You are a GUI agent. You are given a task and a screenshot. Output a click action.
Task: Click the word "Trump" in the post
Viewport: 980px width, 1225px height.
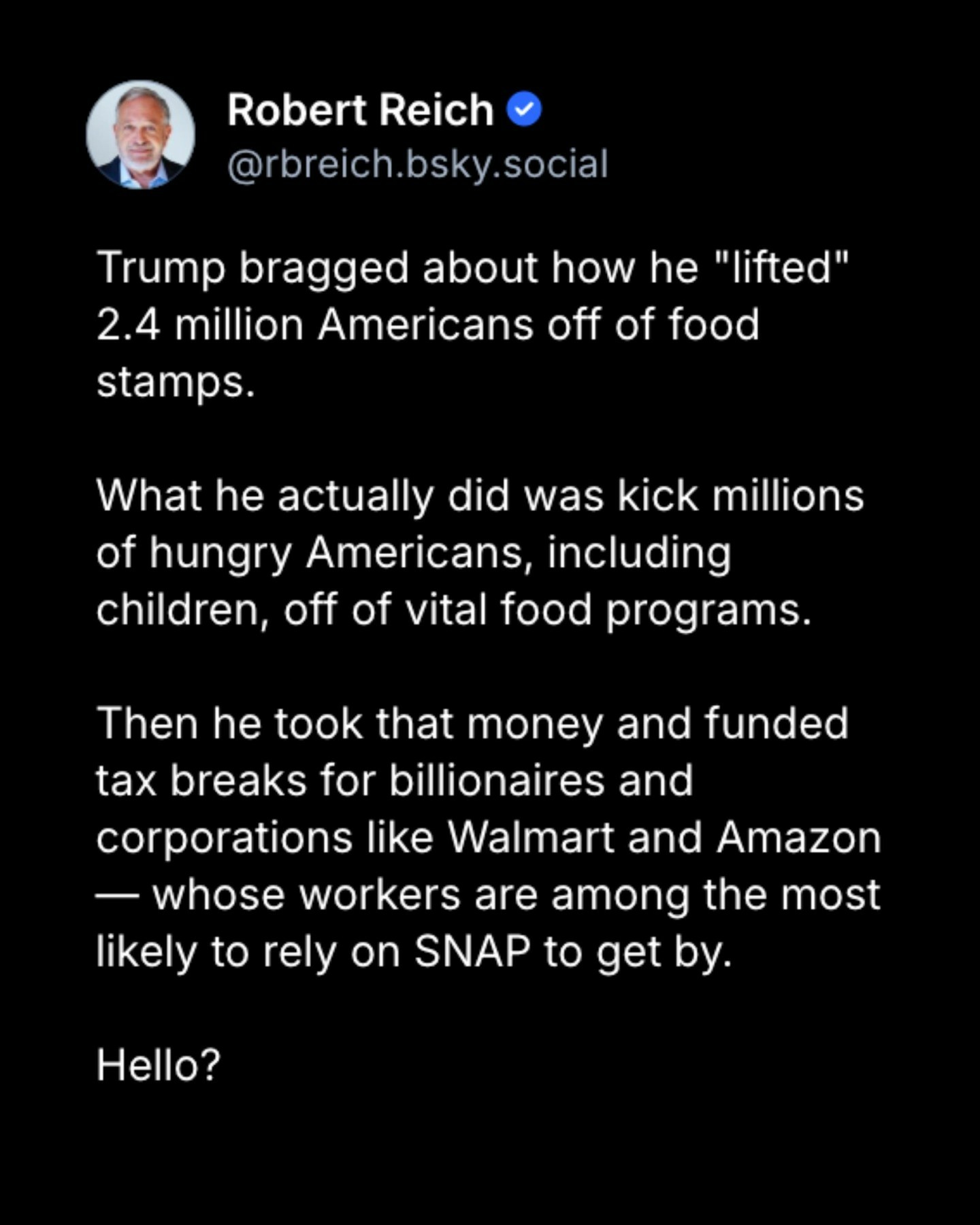[x=161, y=267]
